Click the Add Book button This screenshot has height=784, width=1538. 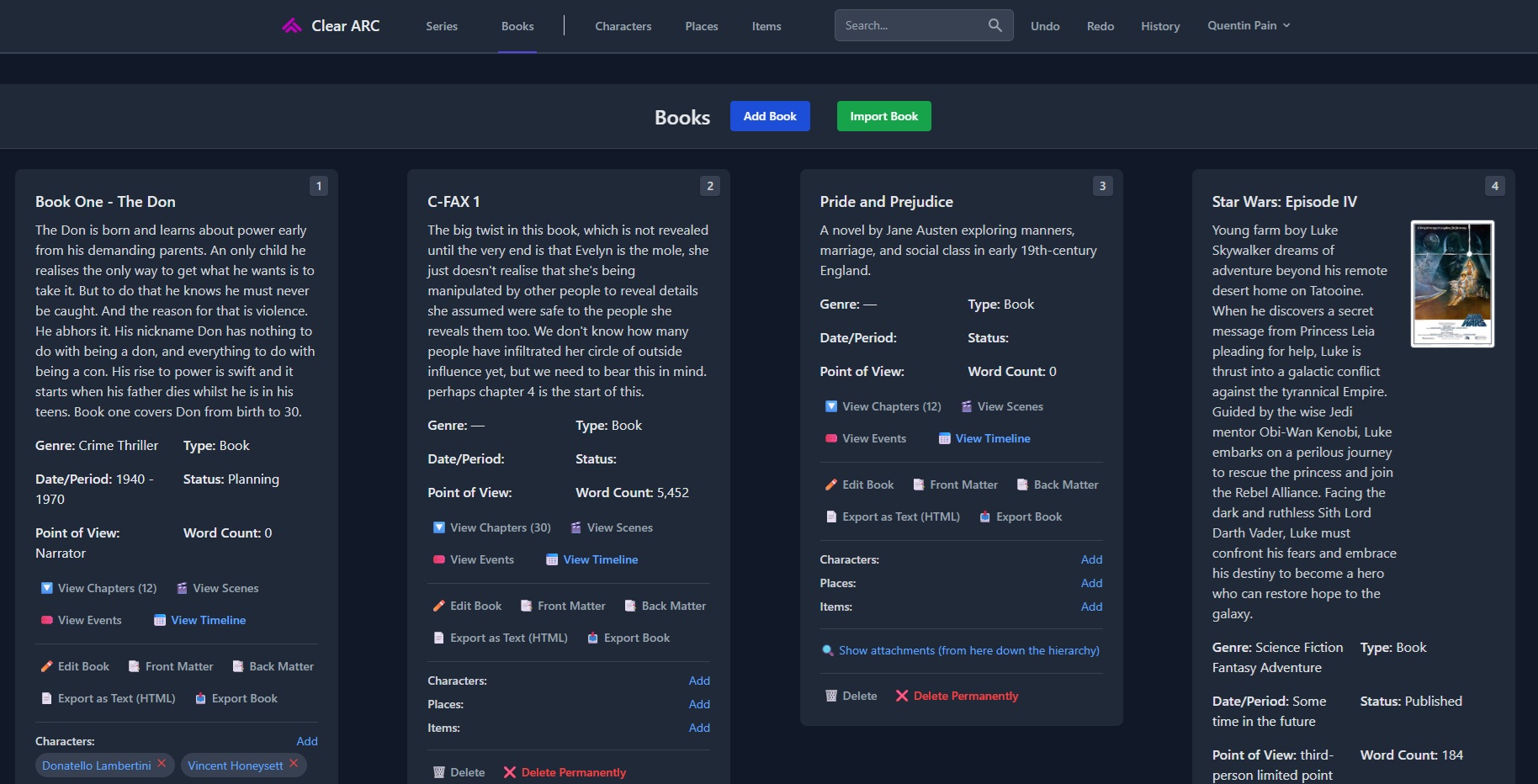point(769,116)
